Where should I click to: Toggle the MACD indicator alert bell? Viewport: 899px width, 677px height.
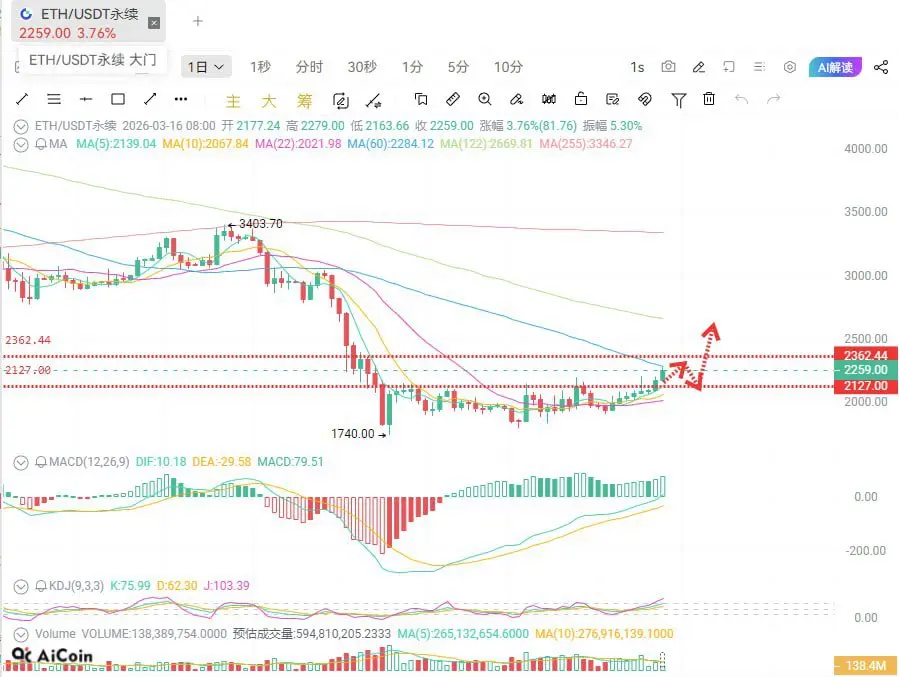click(41, 462)
